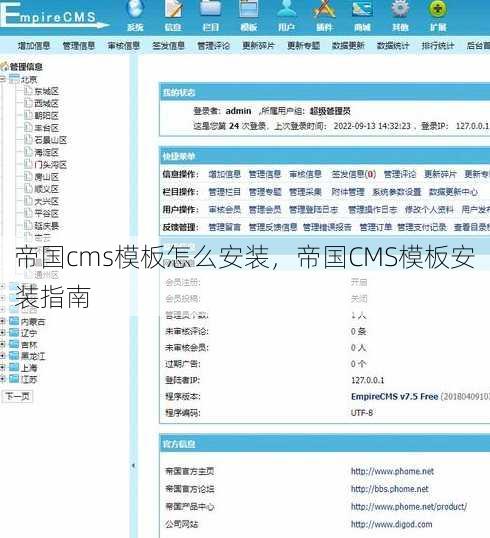Select 管理信息 in the submenu bar

[x=79, y=46]
